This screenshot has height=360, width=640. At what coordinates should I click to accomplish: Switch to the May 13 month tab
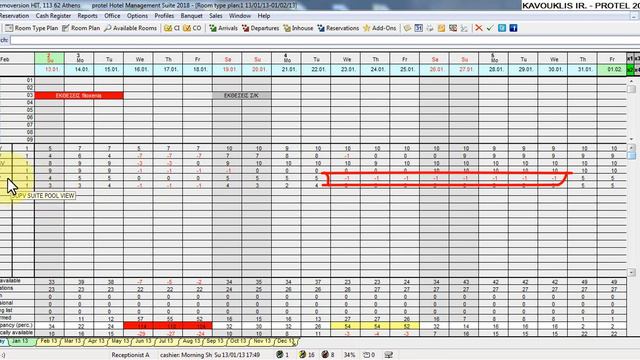[x=120, y=341]
